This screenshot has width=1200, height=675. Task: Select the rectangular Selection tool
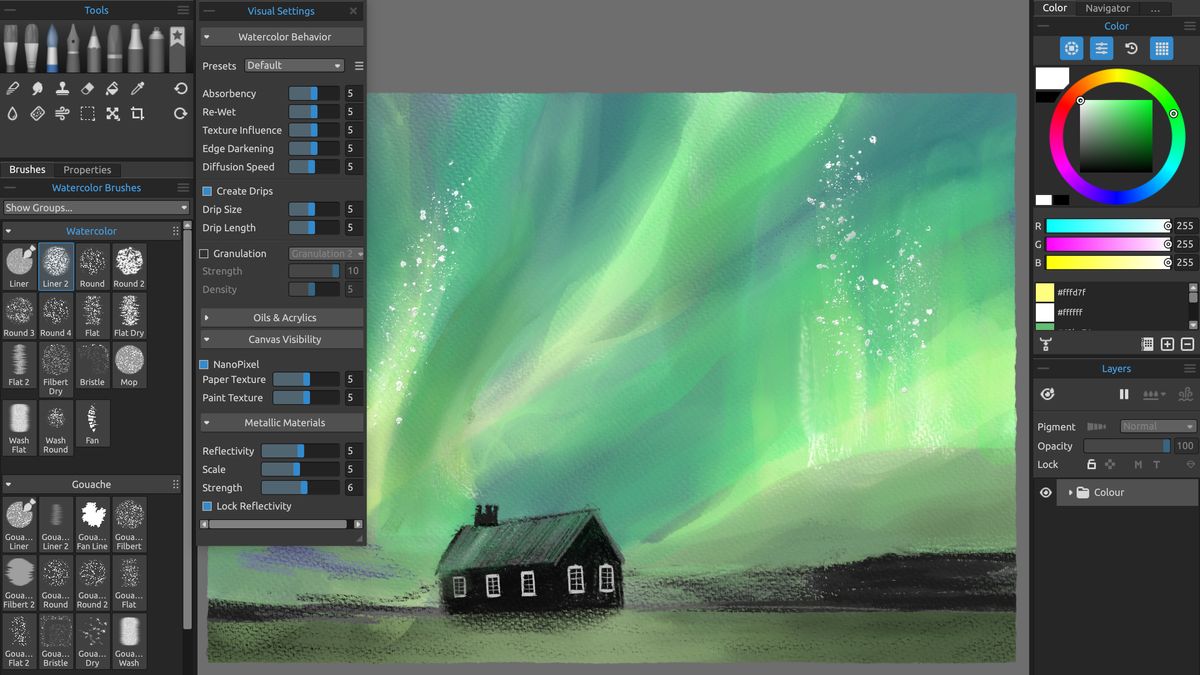tap(87, 113)
